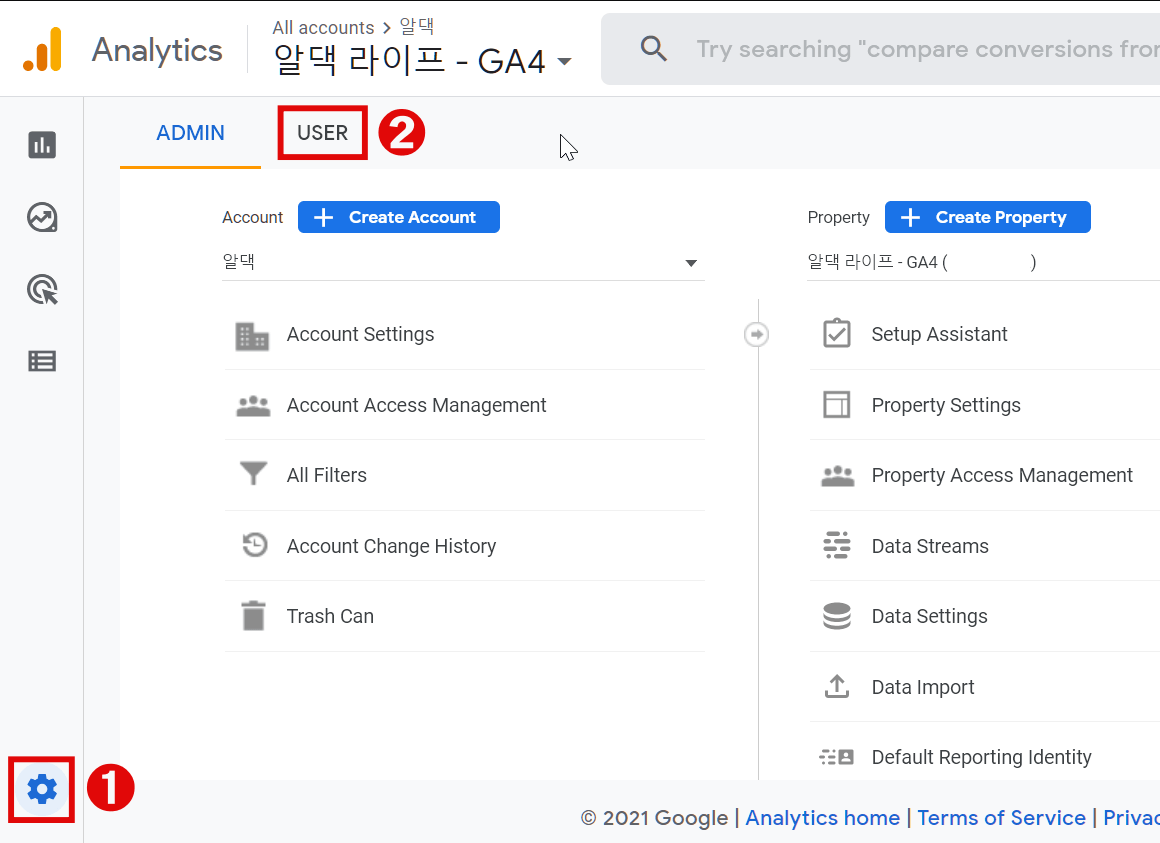
Task: Click the Create Property button
Action: [988, 217]
